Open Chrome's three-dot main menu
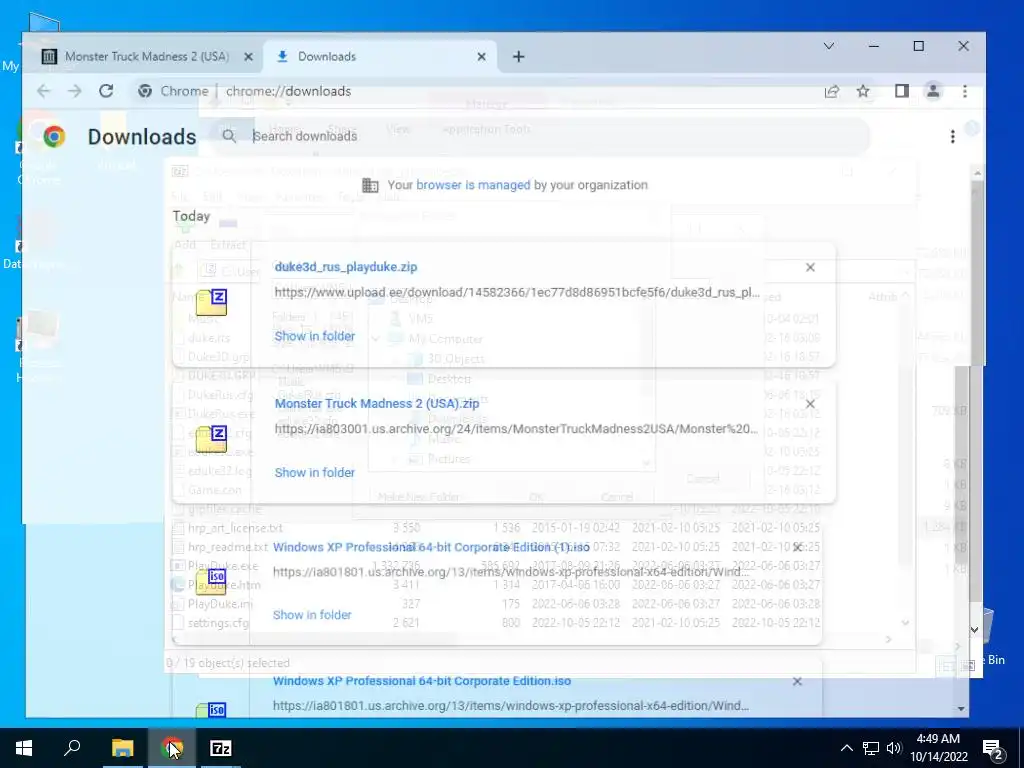The height and width of the screenshot is (768, 1024). point(965,91)
